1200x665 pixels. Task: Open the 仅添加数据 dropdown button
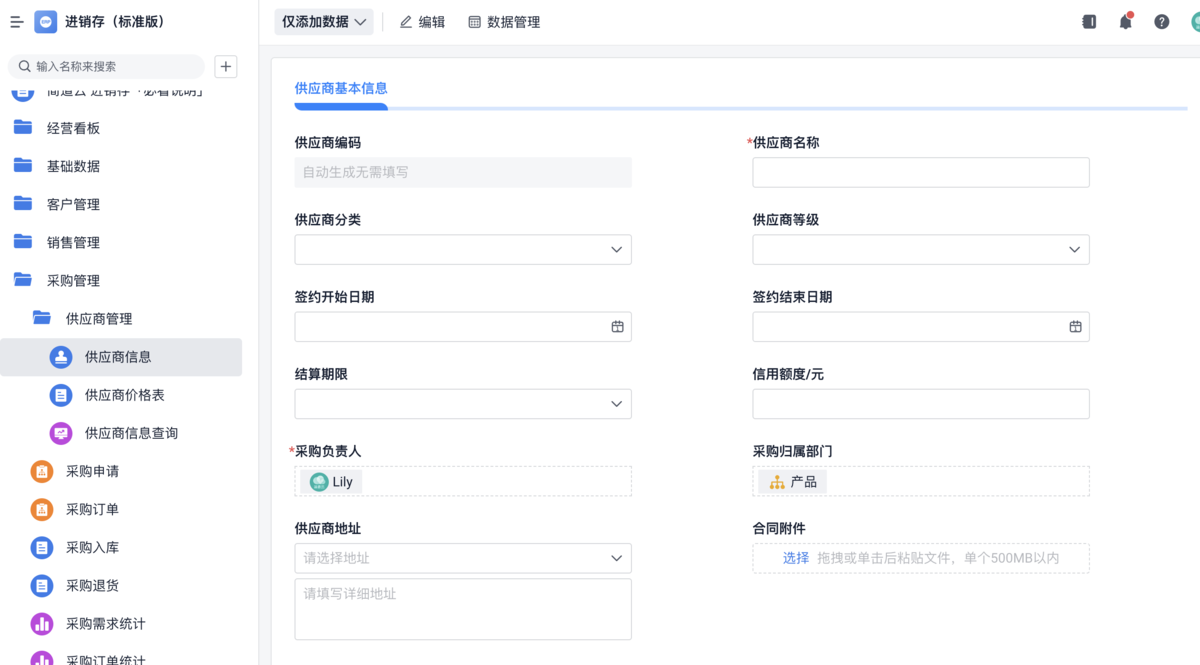click(324, 22)
